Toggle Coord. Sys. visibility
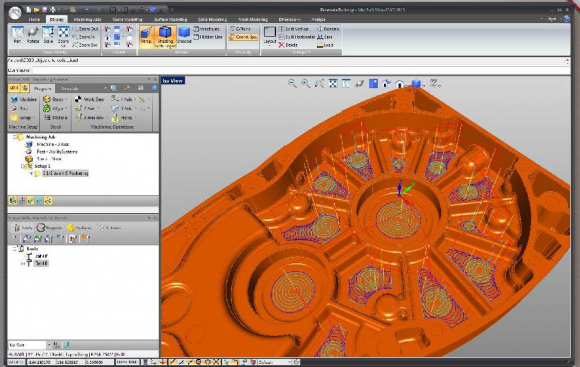 [243, 37]
